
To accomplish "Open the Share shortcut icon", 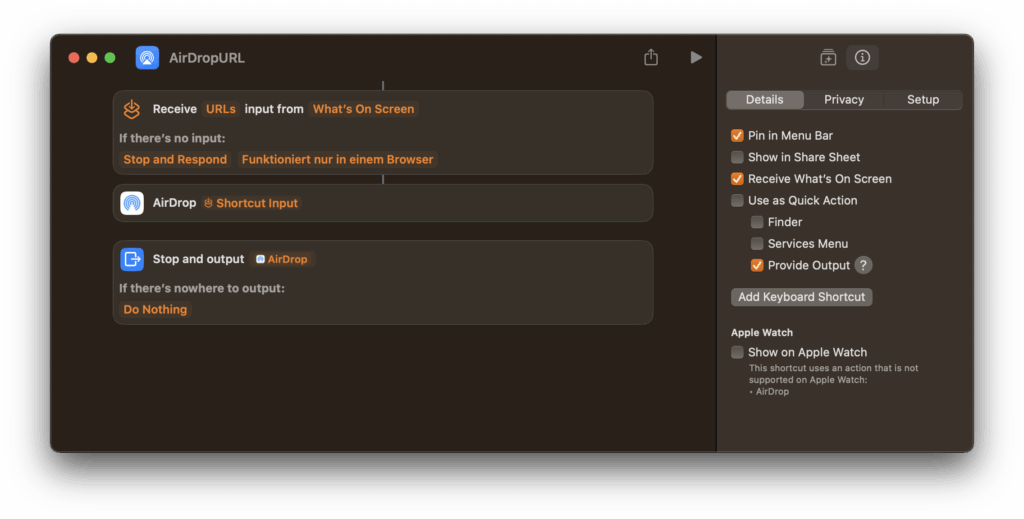I will 651,57.
